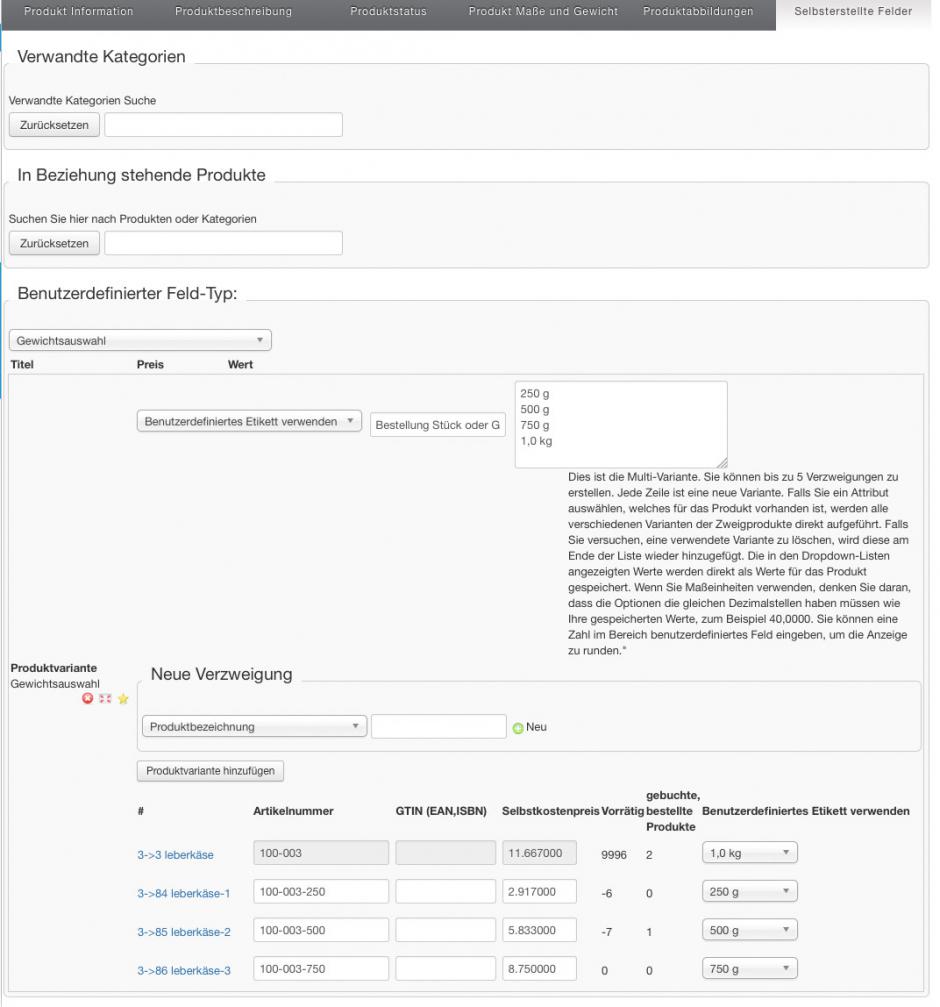Click the red move/sort arrows icon

(x=105, y=699)
